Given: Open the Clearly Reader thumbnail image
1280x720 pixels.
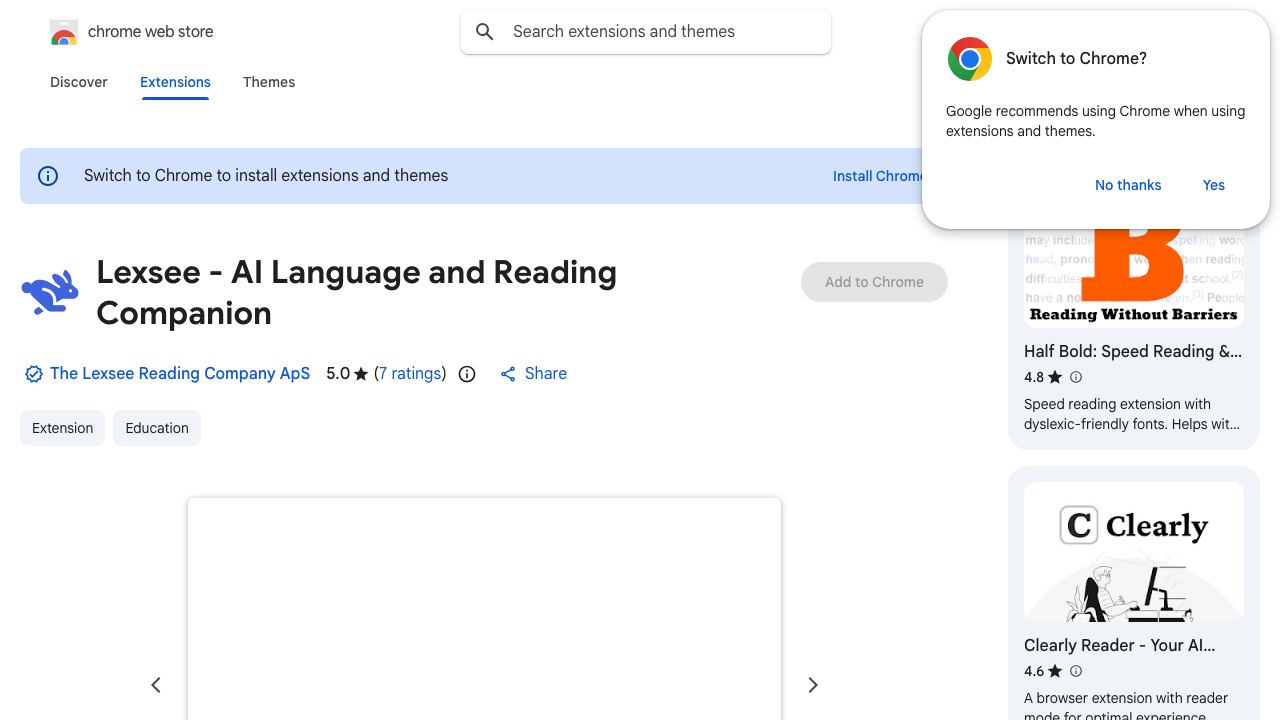Looking at the screenshot, I should pyautogui.click(x=1134, y=552).
